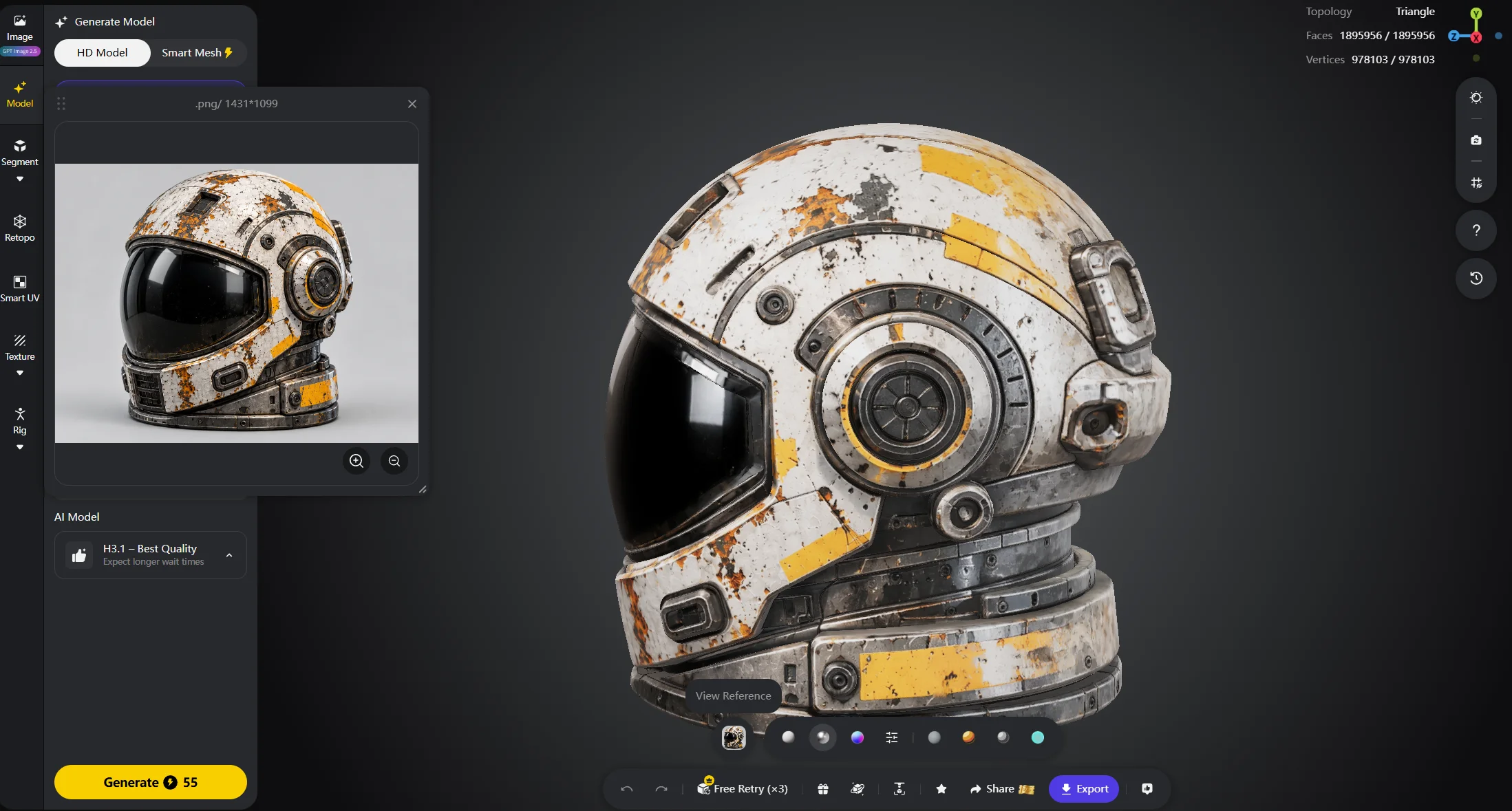Open the Rig tool
1512x811 pixels.
[x=20, y=421]
